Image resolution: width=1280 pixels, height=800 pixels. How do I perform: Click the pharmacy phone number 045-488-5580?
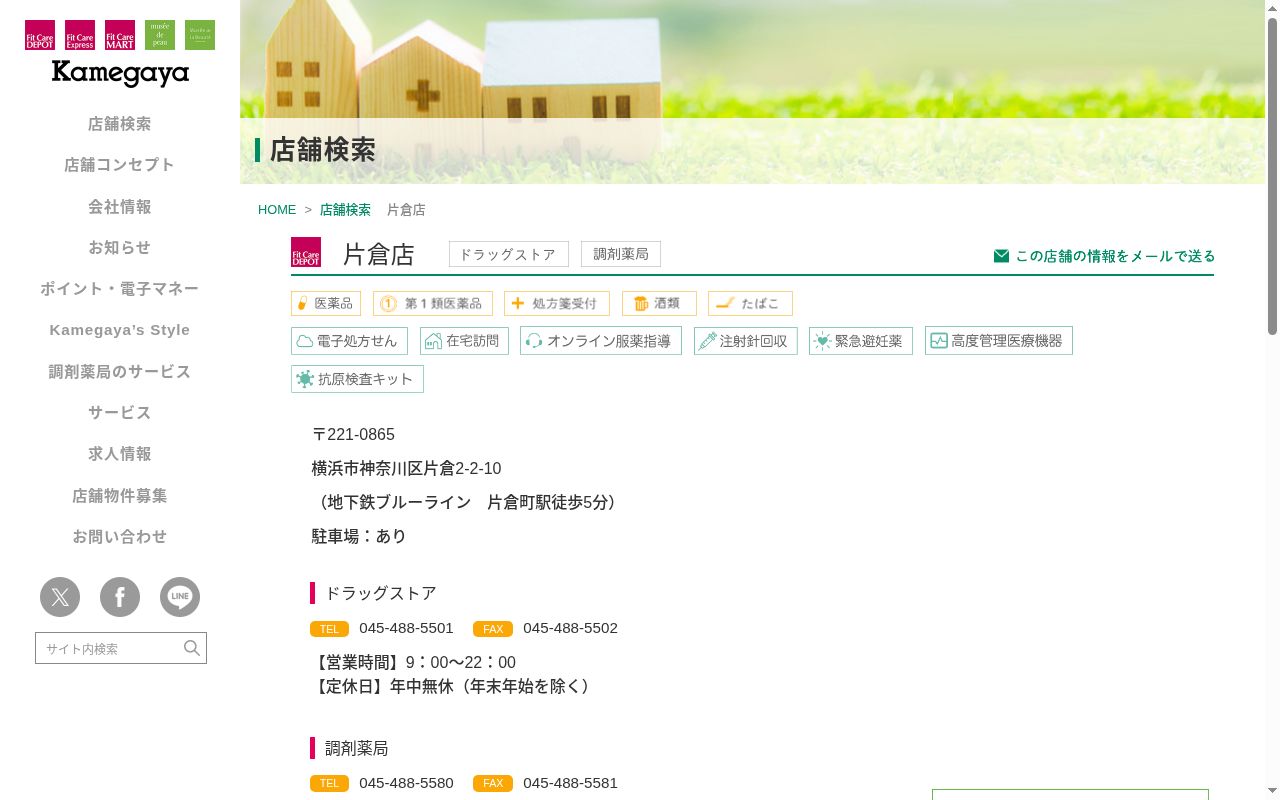[406, 783]
